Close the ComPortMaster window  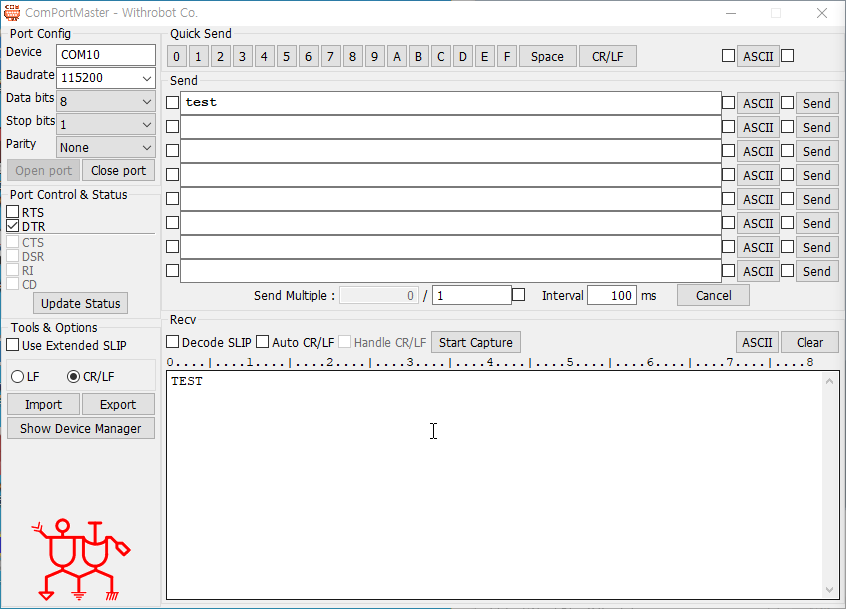pos(822,13)
